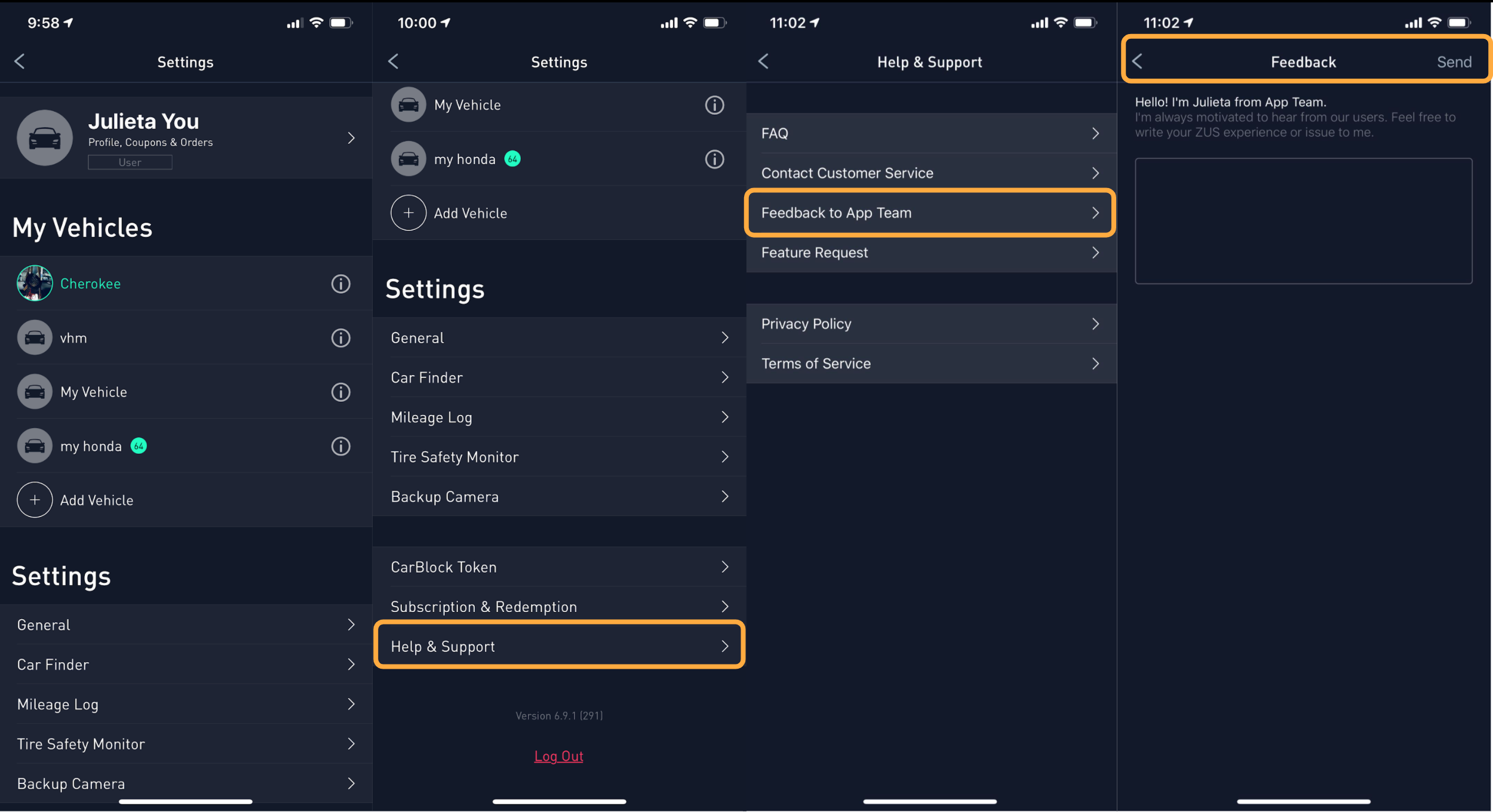Tap 10:00 clock in second screen status bar
1493x812 pixels.
pyautogui.click(x=417, y=23)
